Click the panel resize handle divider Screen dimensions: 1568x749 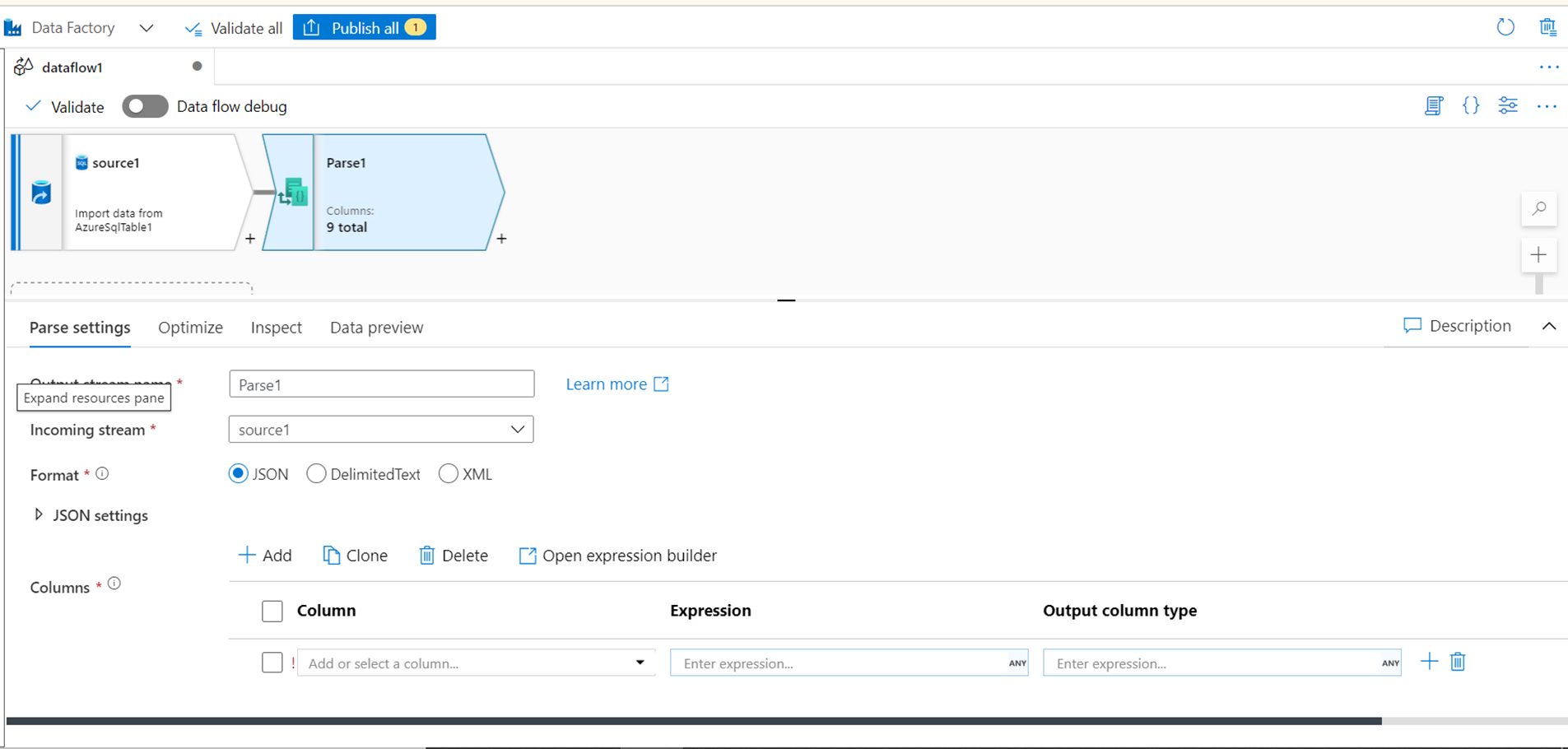click(x=786, y=300)
